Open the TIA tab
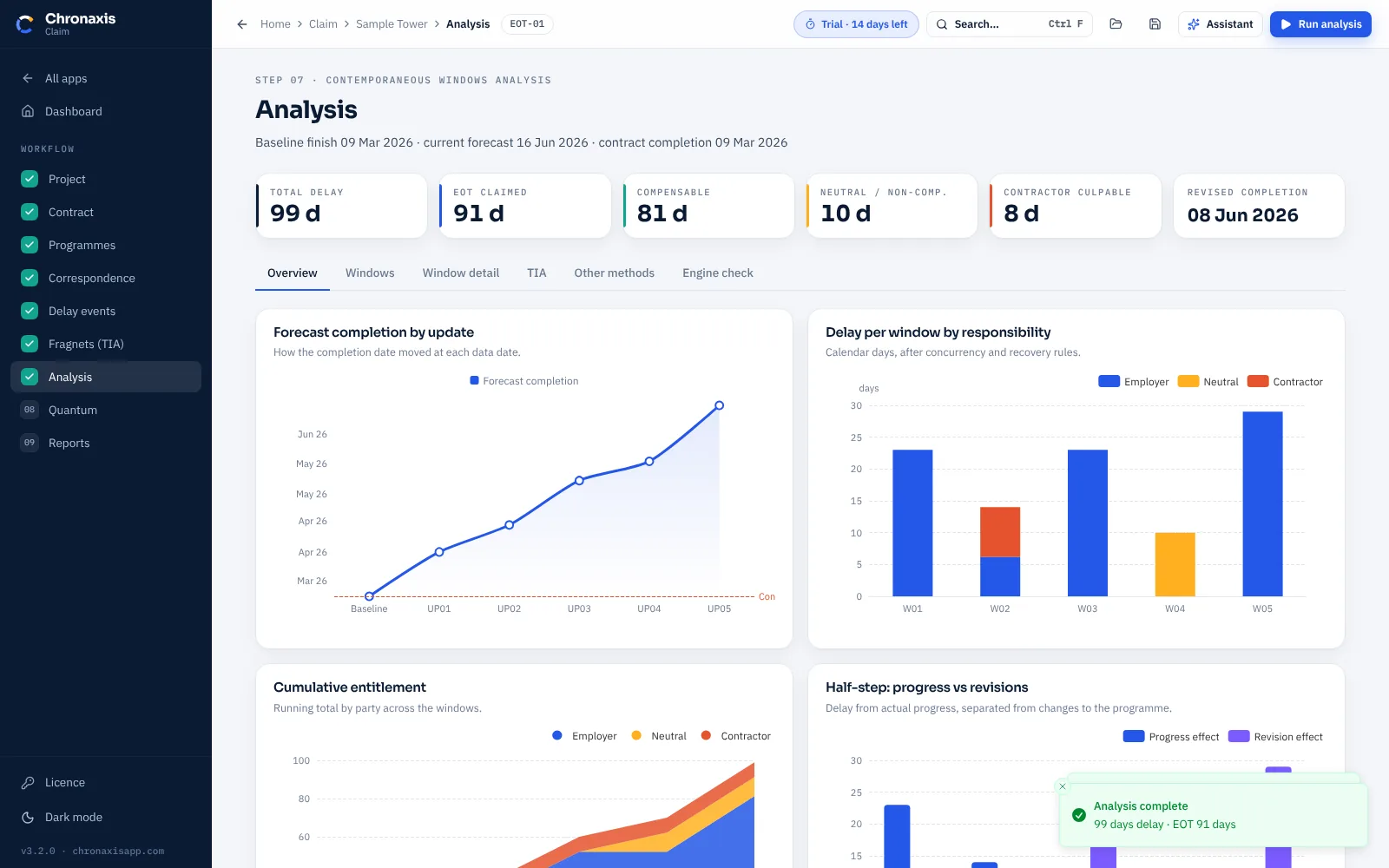This screenshot has height=868, width=1389. (x=537, y=273)
